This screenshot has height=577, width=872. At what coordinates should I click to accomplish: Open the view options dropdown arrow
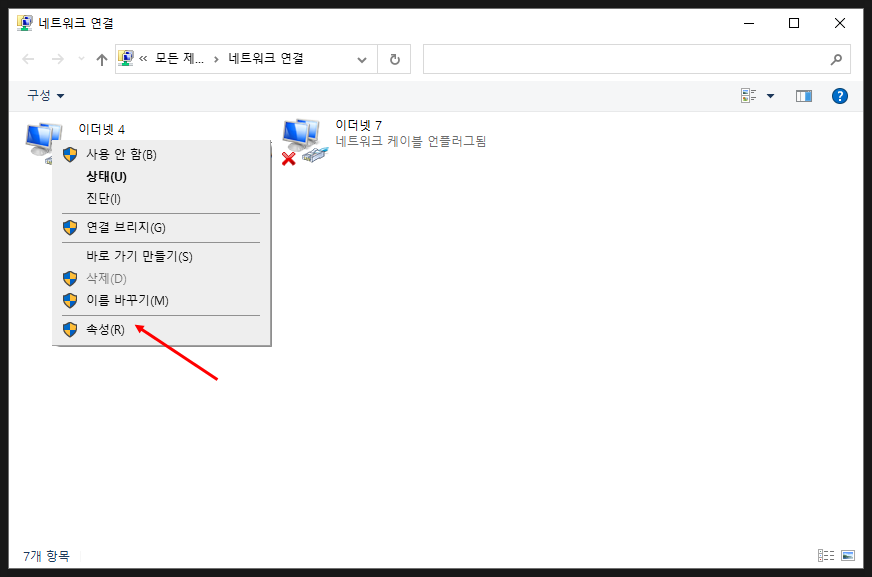tap(770, 96)
